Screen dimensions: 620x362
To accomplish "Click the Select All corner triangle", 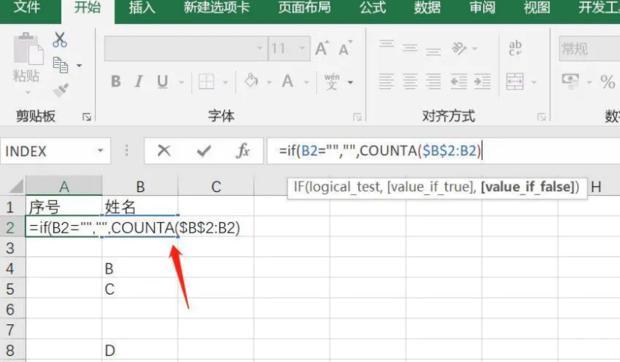I will pos(16,186).
